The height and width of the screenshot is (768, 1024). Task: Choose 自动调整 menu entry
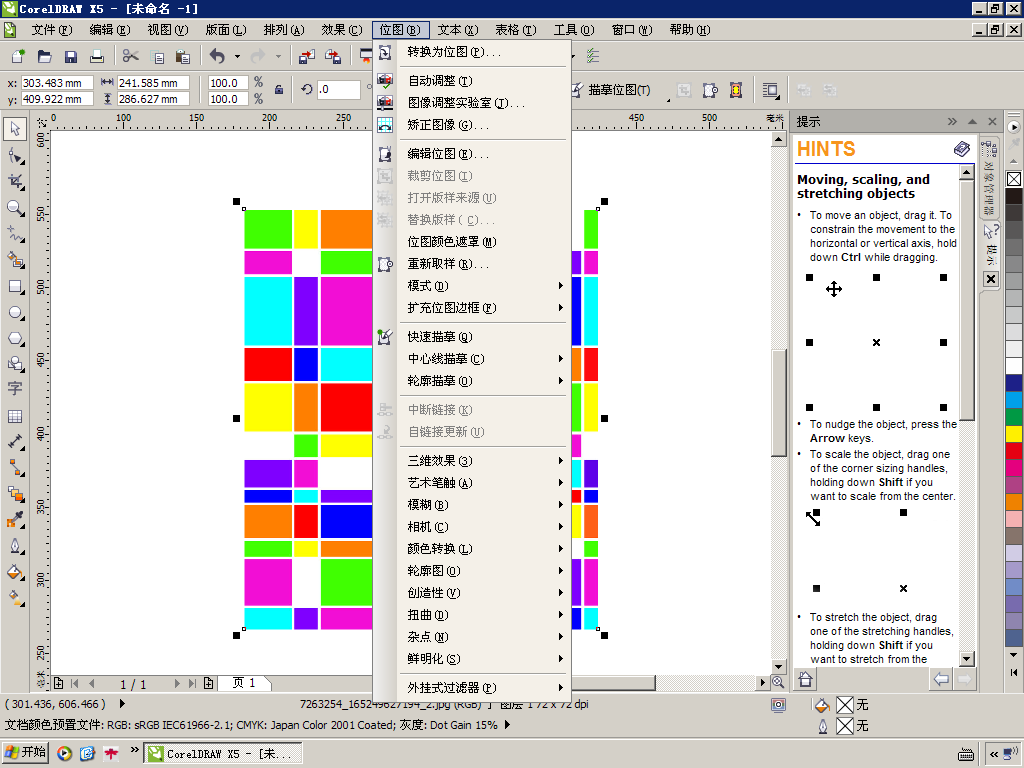[472, 81]
